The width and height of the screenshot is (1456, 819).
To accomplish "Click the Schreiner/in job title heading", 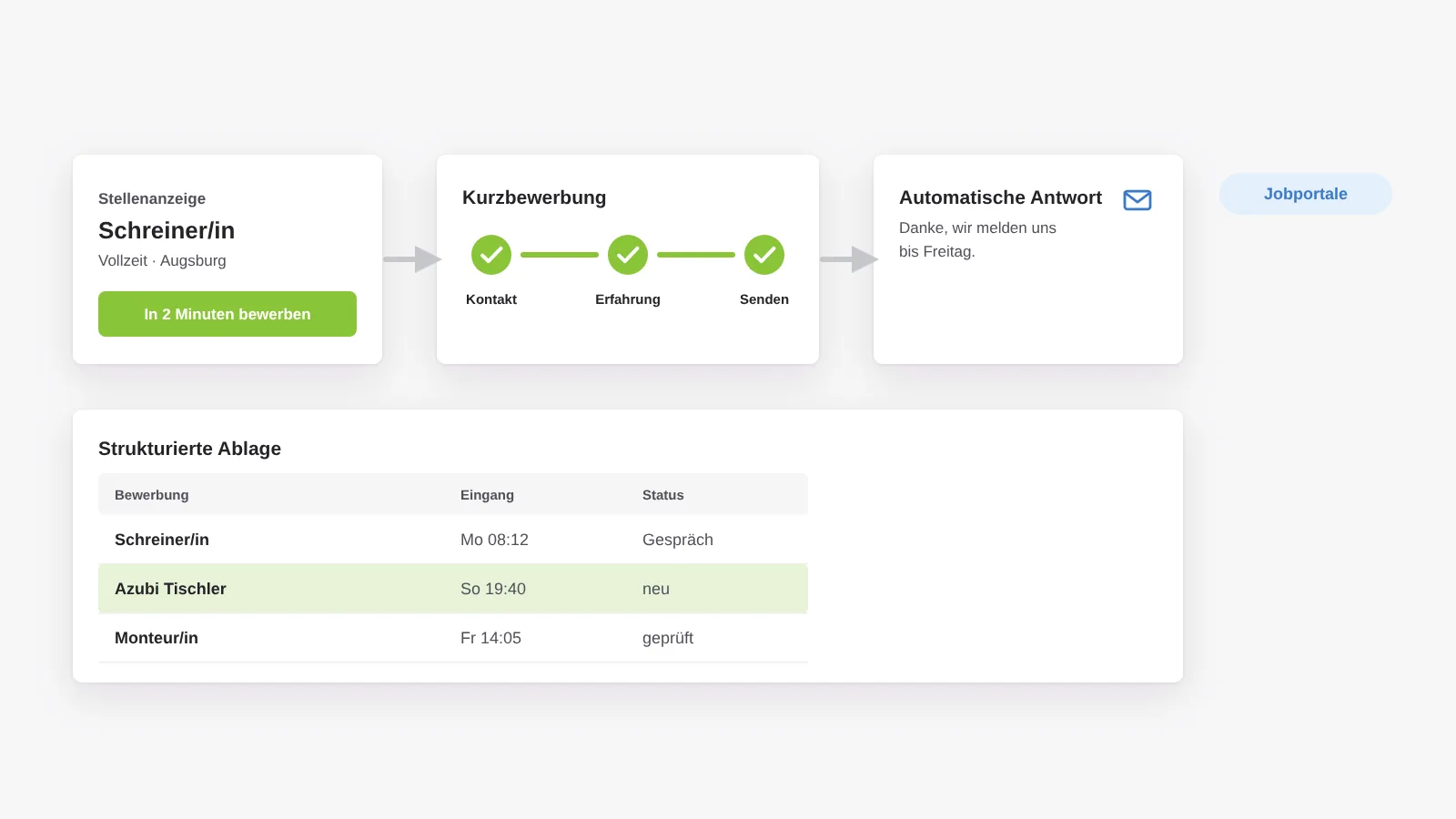I will [167, 230].
